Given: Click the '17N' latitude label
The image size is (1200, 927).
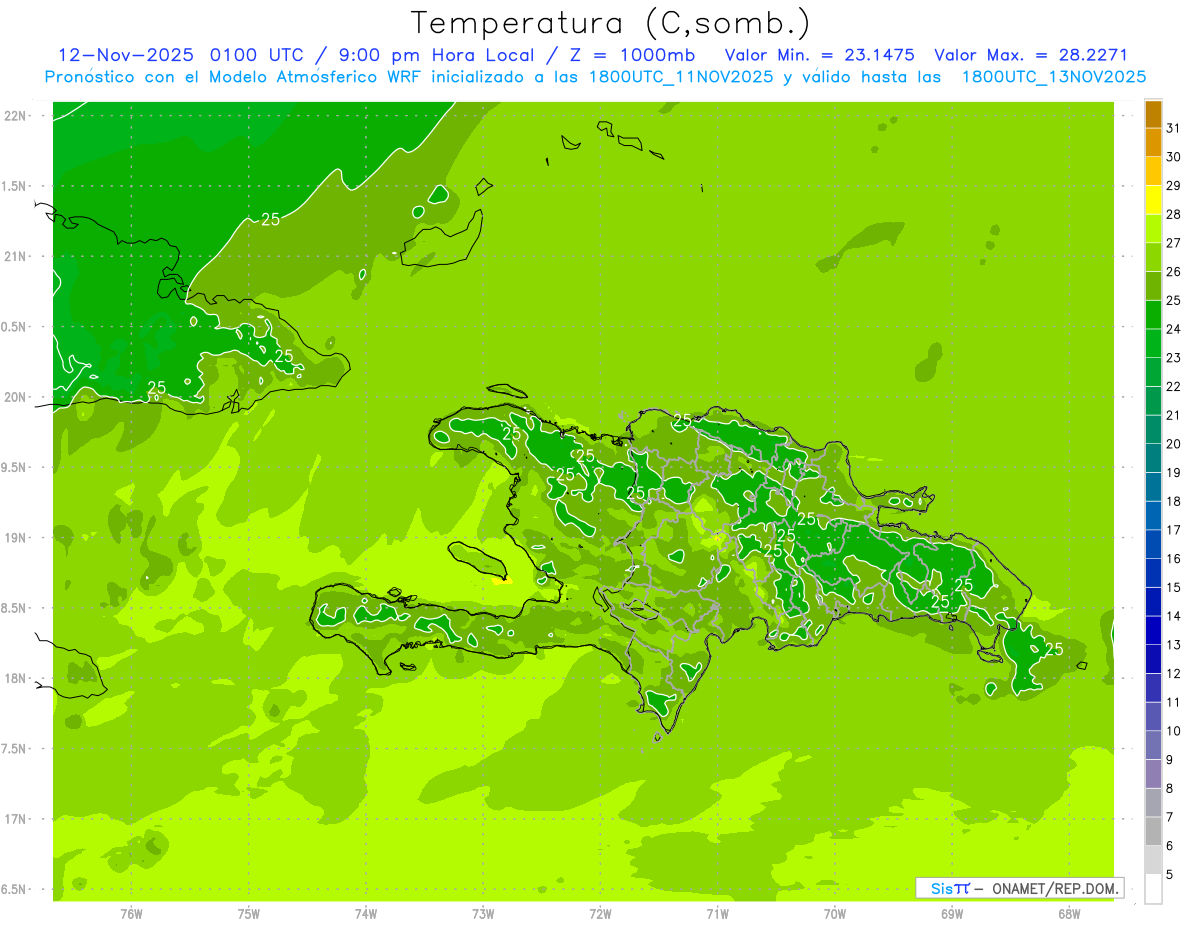Looking at the screenshot, I should pos(16,819).
